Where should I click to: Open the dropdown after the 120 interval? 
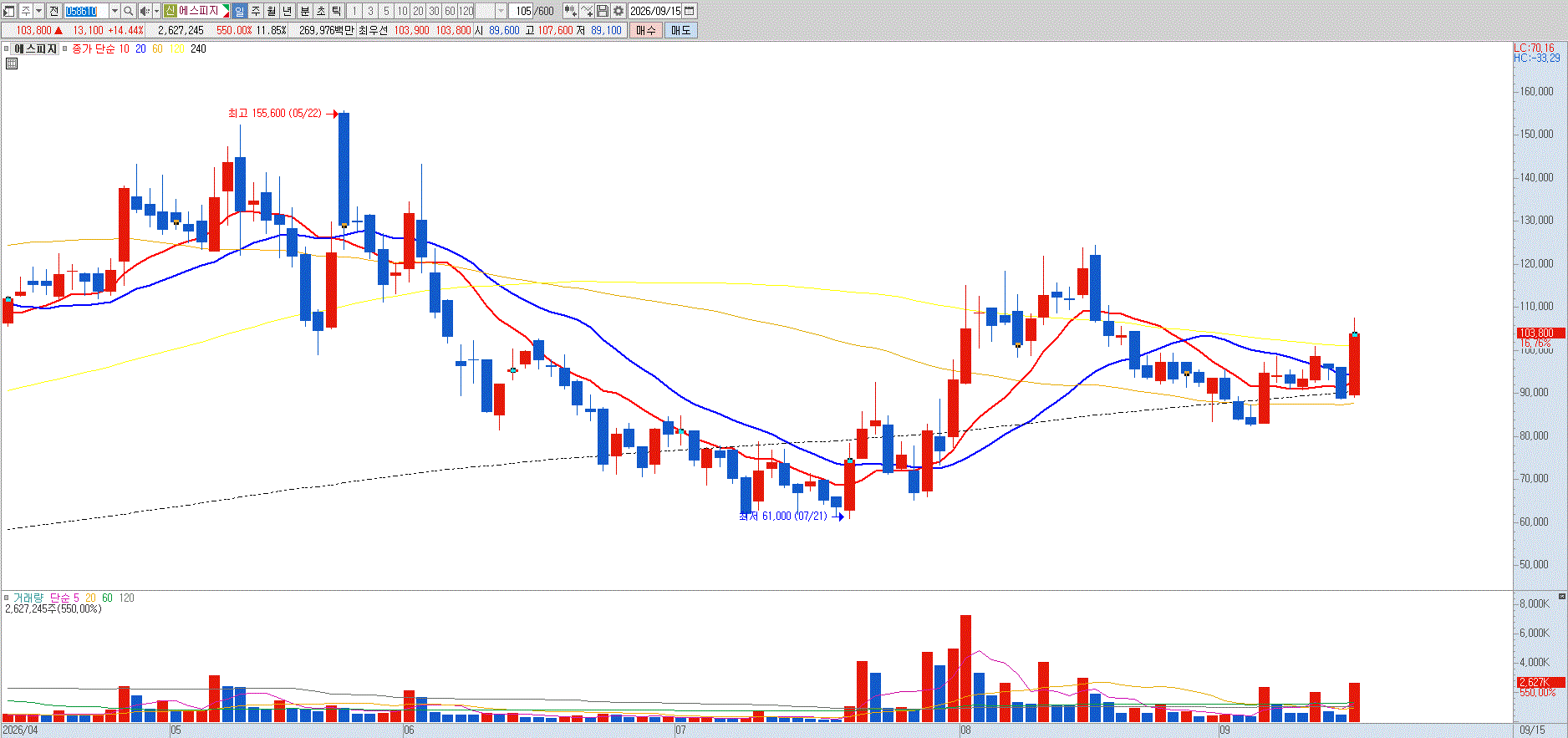501,11
